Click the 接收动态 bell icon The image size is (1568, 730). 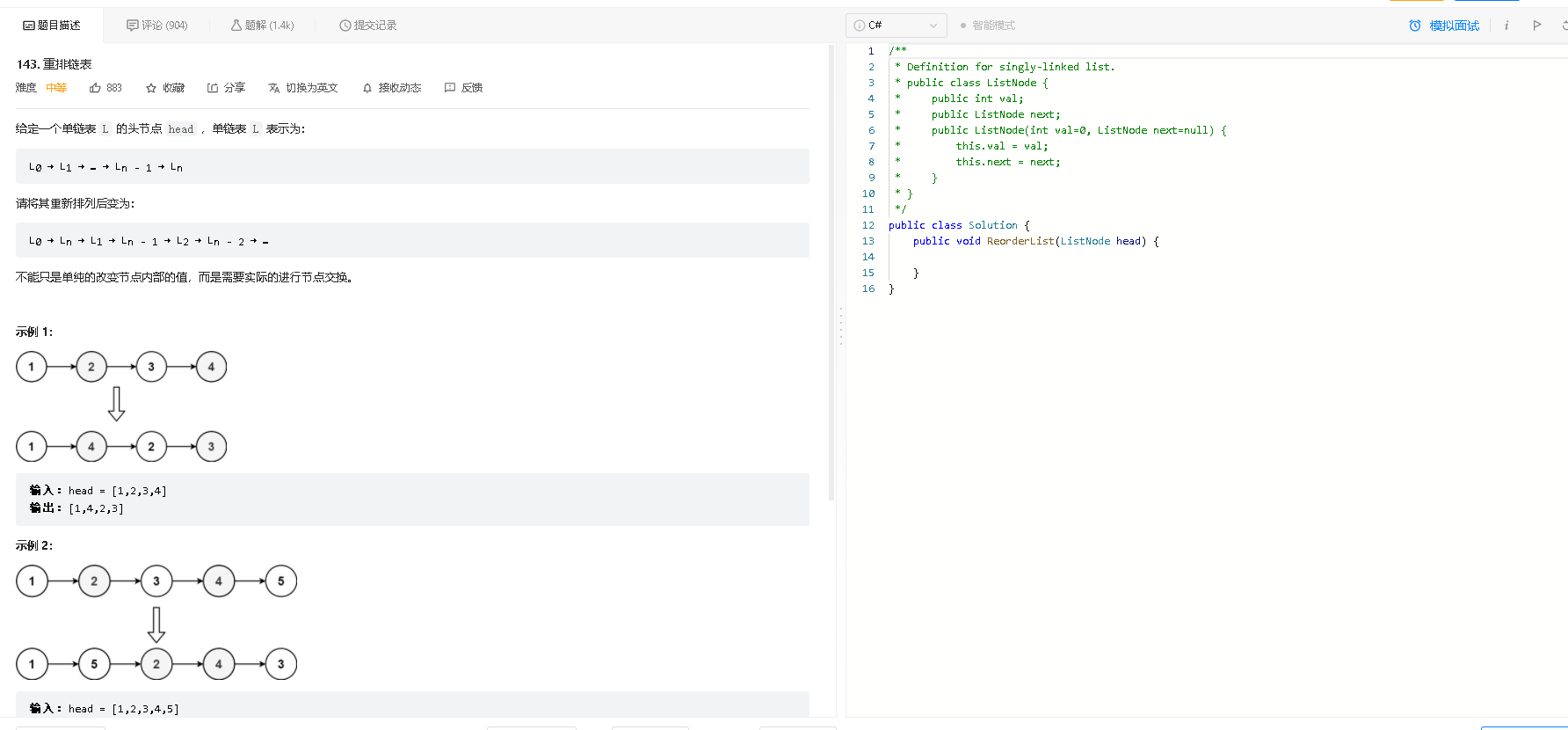point(367,88)
